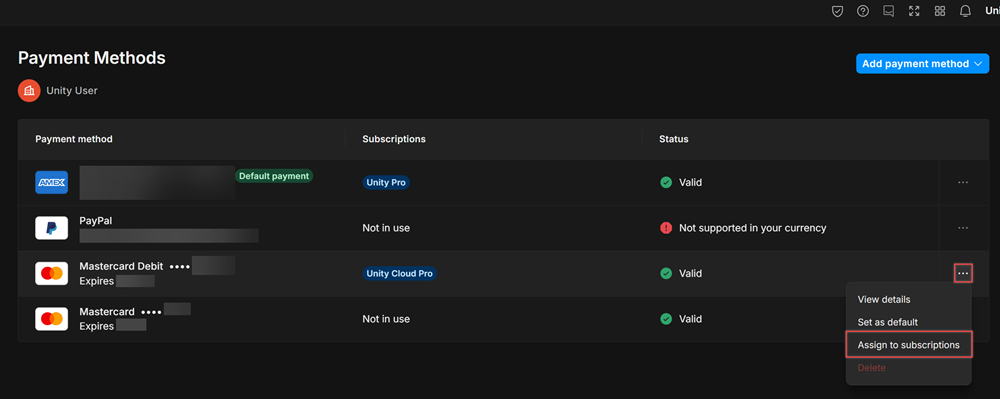This screenshot has height=399, width=1000.
Task: Click the green Valid check in AMEX row
Action: pyautogui.click(x=666, y=182)
